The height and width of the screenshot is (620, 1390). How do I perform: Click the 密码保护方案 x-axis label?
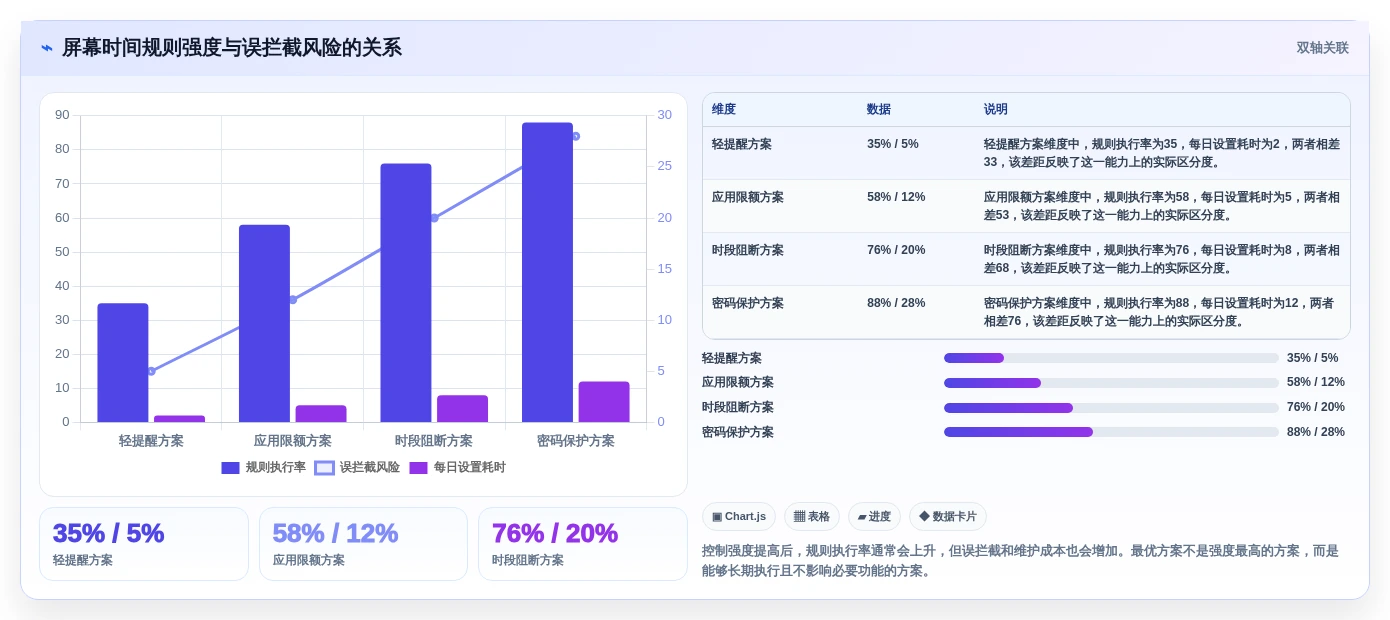[x=575, y=440]
